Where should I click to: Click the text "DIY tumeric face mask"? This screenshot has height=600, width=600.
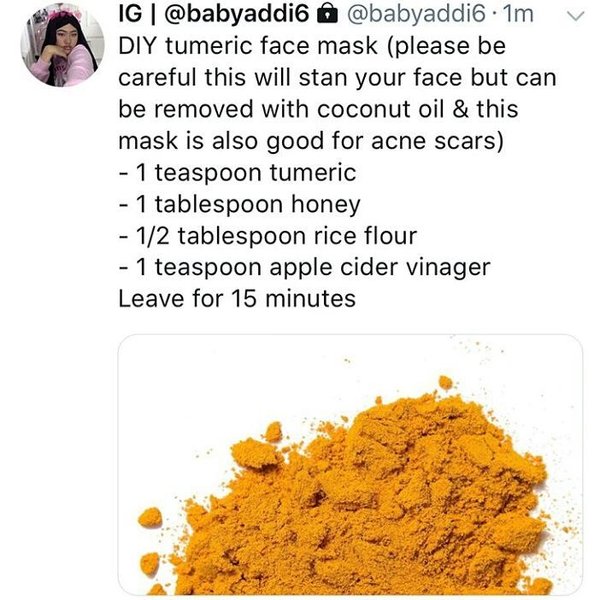click(248, 46)
